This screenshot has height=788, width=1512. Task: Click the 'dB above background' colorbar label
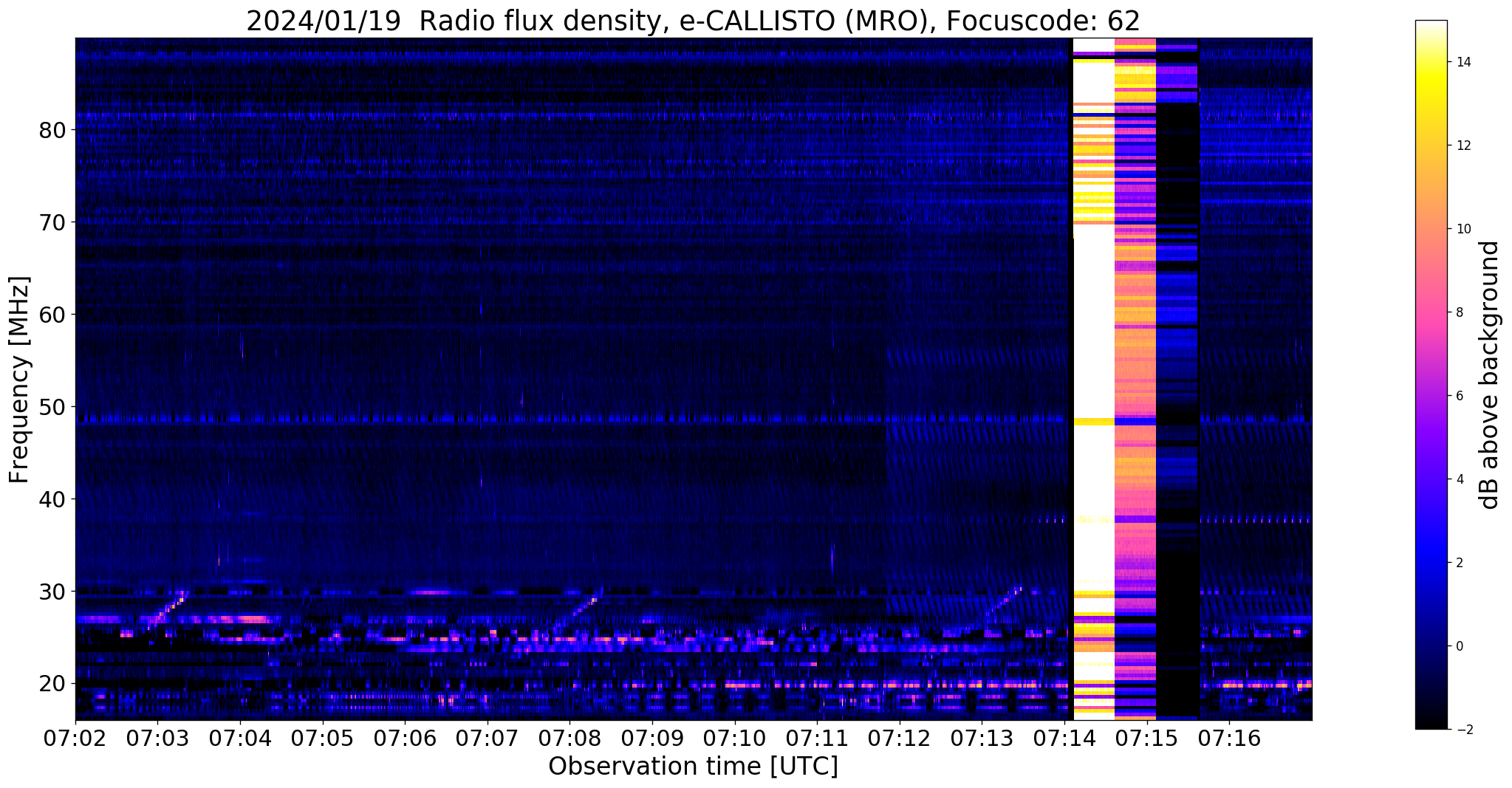pos(1490,374)
